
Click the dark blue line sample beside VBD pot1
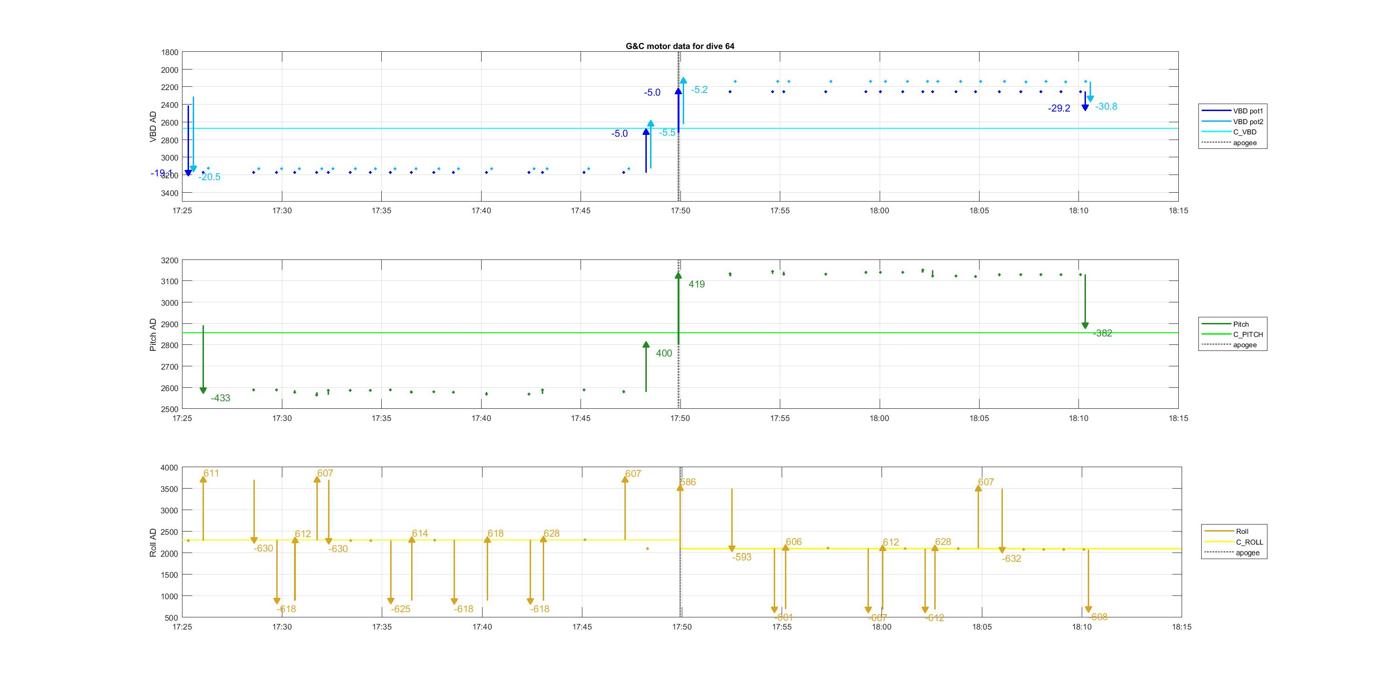[1217, 110]
